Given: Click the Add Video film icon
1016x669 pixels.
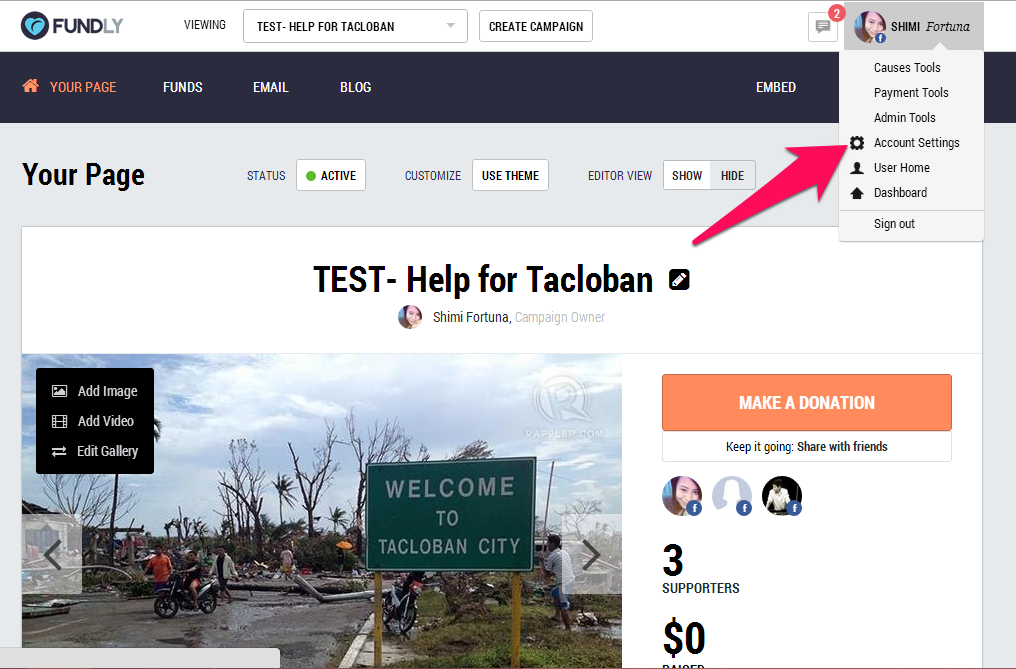Looking at the screenshot, I should [x=60, y=421].
